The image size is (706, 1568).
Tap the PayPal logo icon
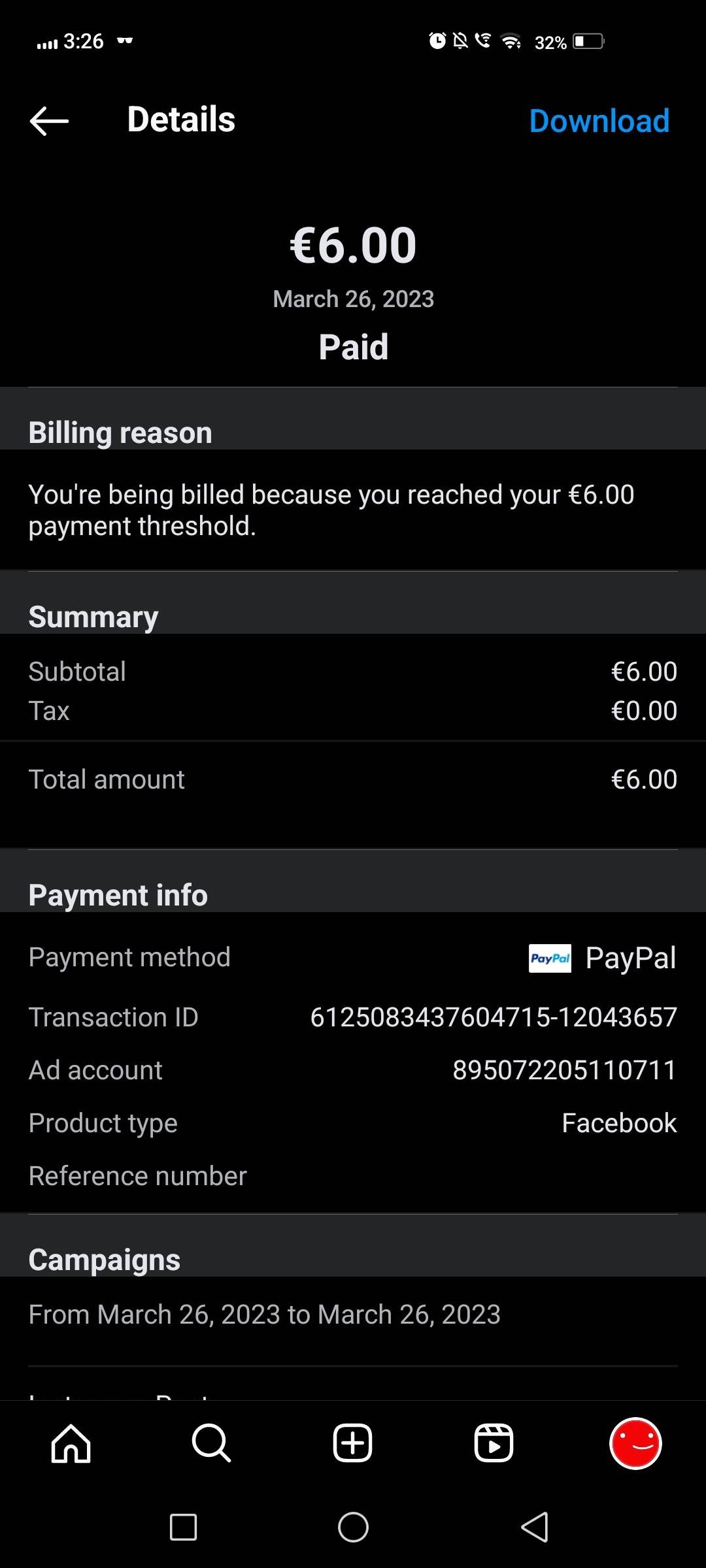point(550,958)
